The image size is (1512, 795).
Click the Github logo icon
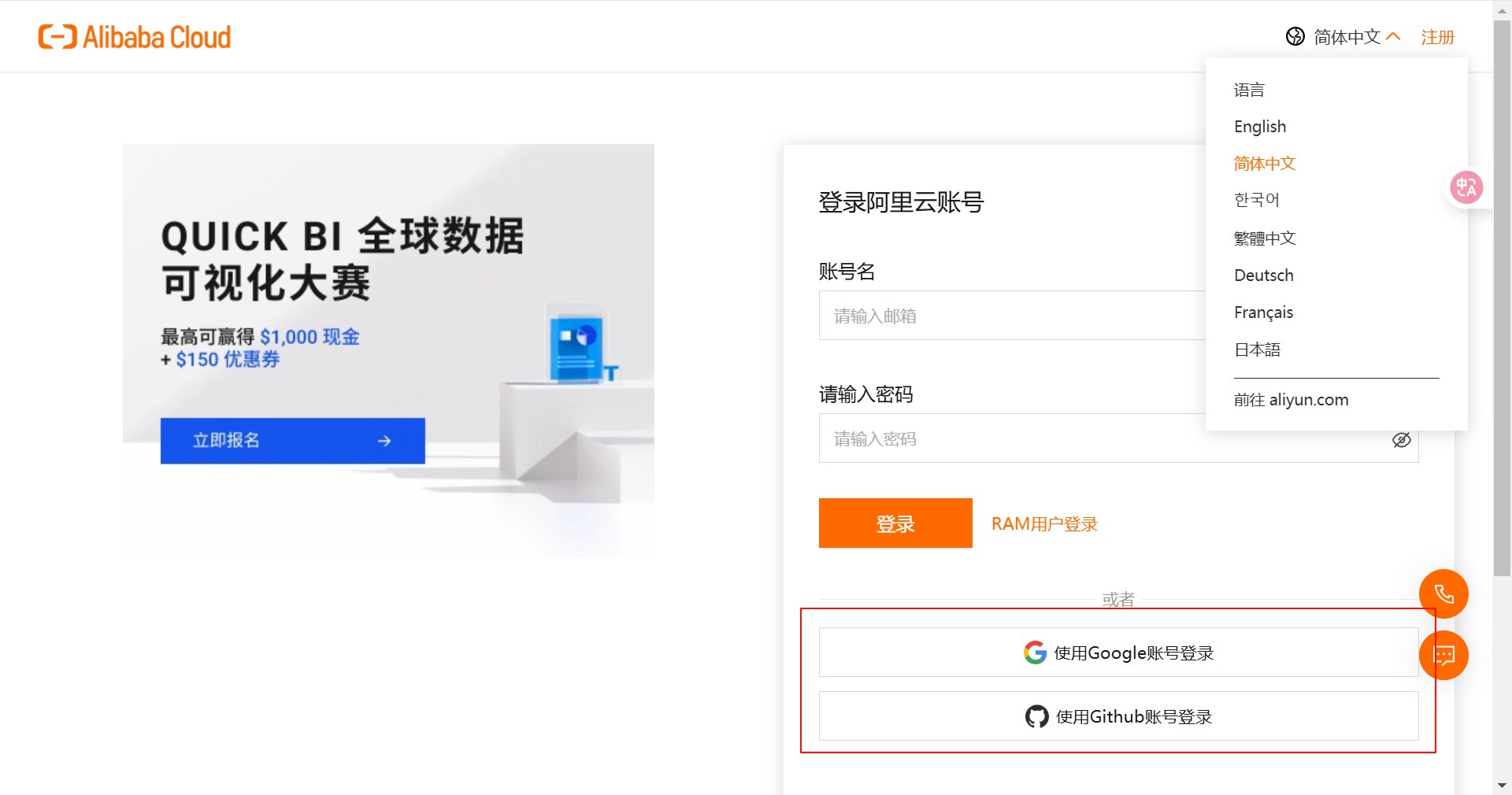[1036, 716]
